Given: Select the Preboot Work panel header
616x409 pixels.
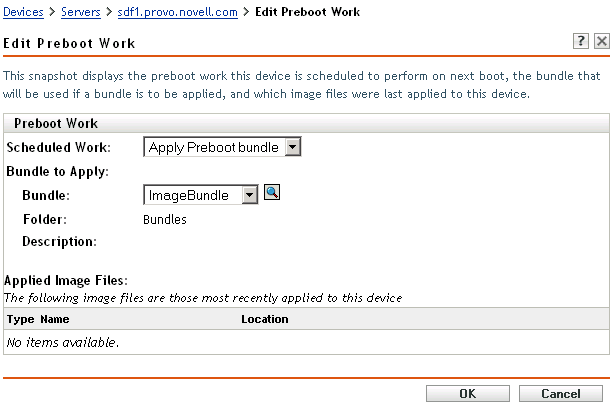Looking at the screenshot, I should click(55, 123).
